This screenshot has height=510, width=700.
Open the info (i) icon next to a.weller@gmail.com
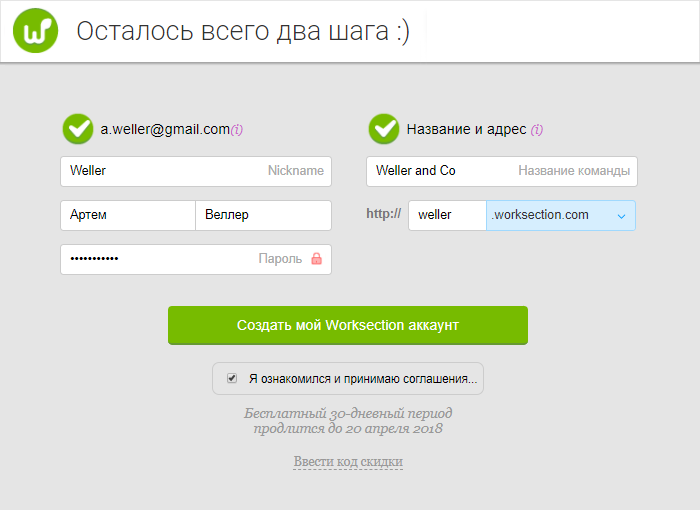pos(237,130)
